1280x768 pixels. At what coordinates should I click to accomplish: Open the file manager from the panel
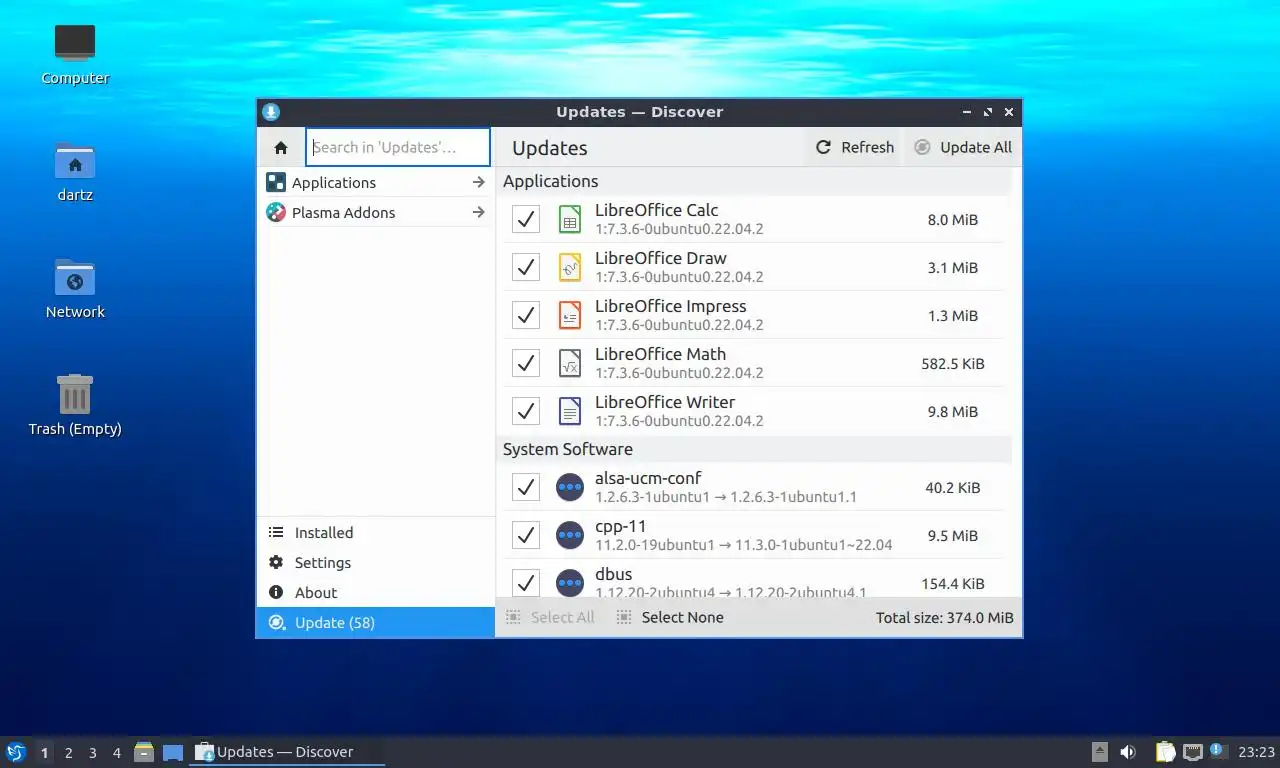point(144,752)
